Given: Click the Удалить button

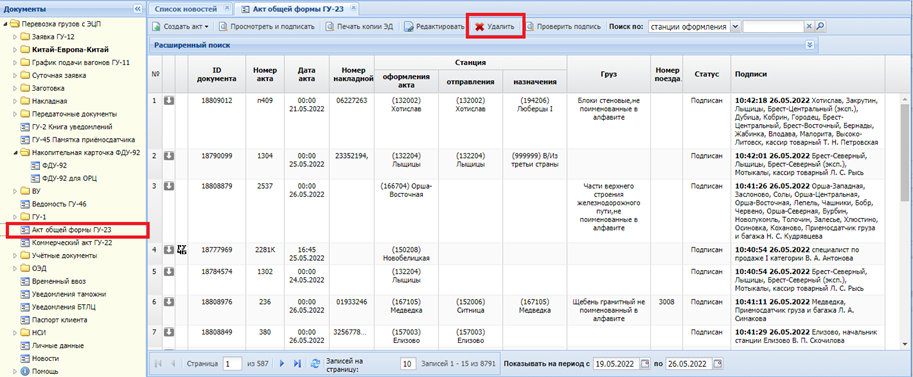Looking at the screenshot, I should click(x=495, y=27).
